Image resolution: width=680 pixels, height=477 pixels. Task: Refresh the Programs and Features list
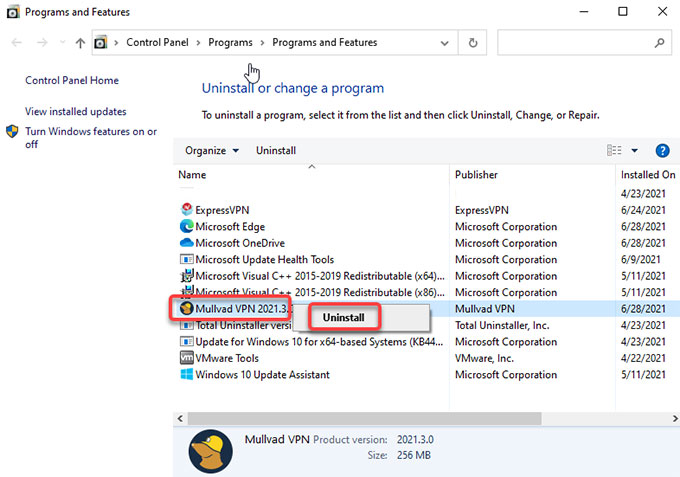[x=473, y=42]
